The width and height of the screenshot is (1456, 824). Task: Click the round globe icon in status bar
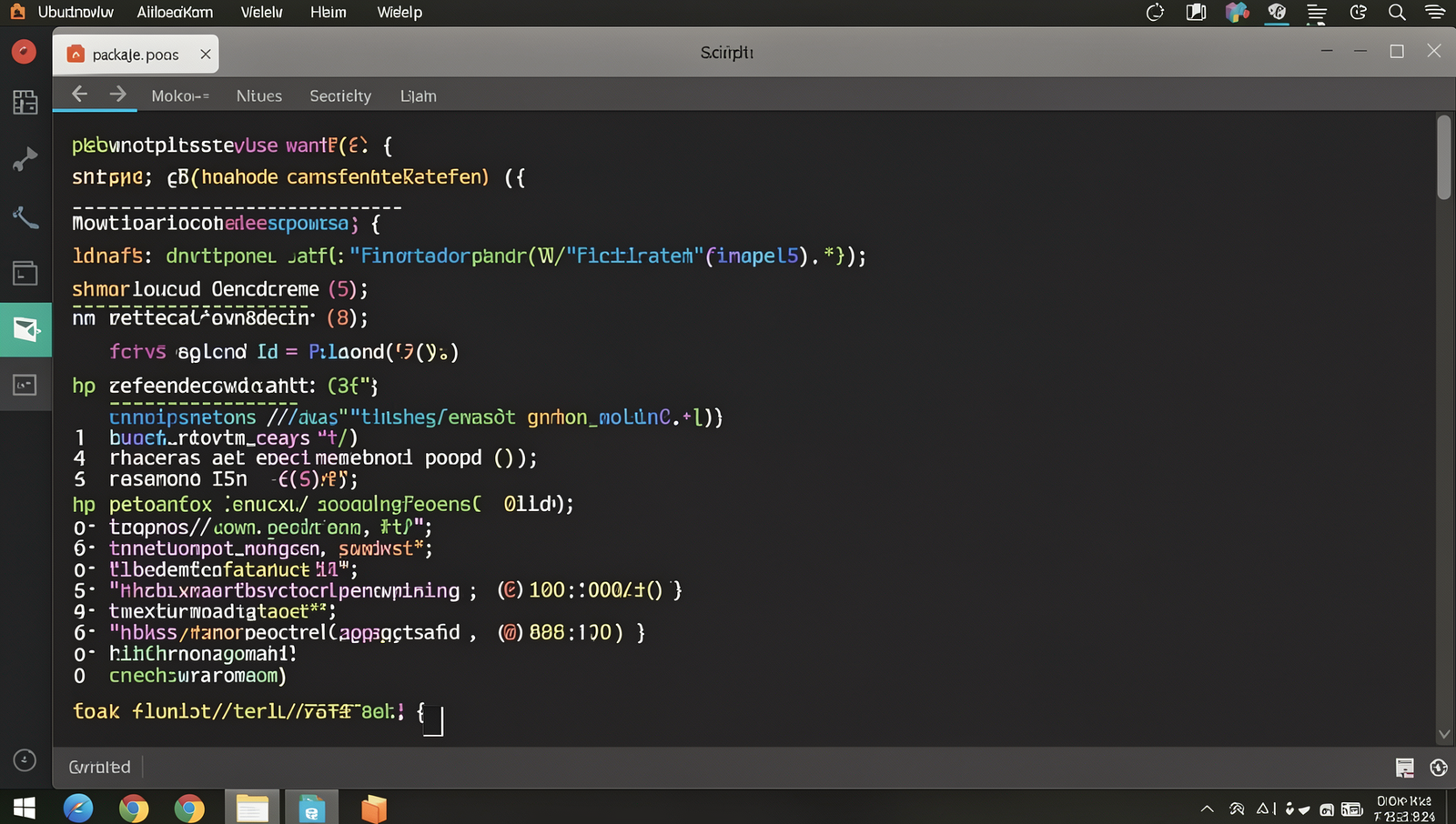click(1439, 769)
